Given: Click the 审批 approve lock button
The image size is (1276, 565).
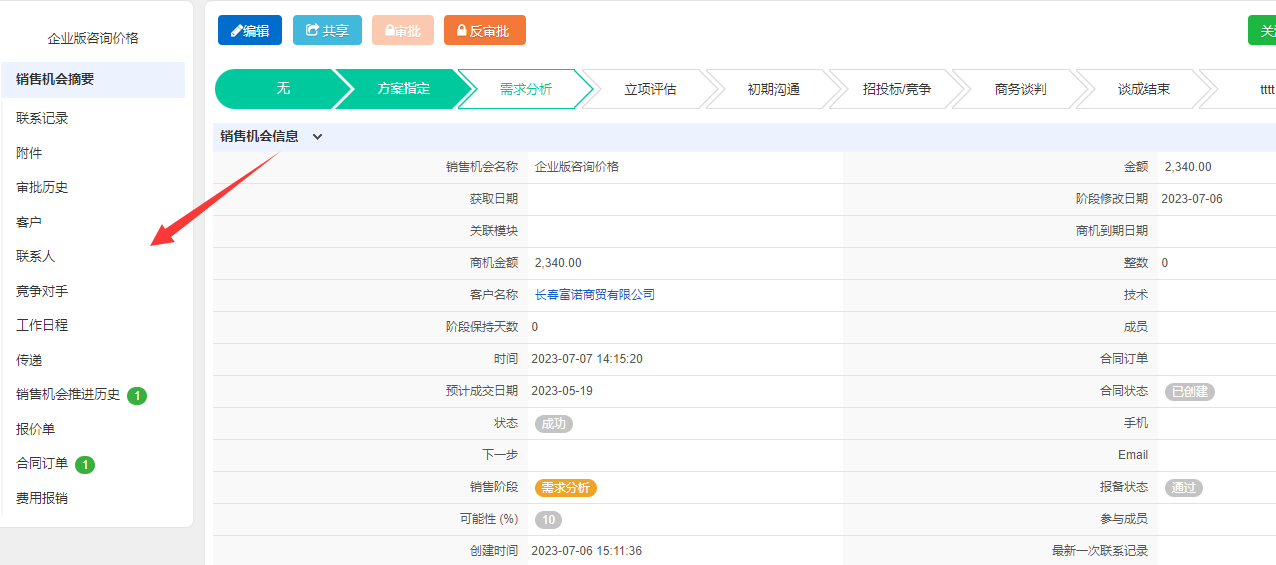Looking at the screenshot, I should point(403,31).
